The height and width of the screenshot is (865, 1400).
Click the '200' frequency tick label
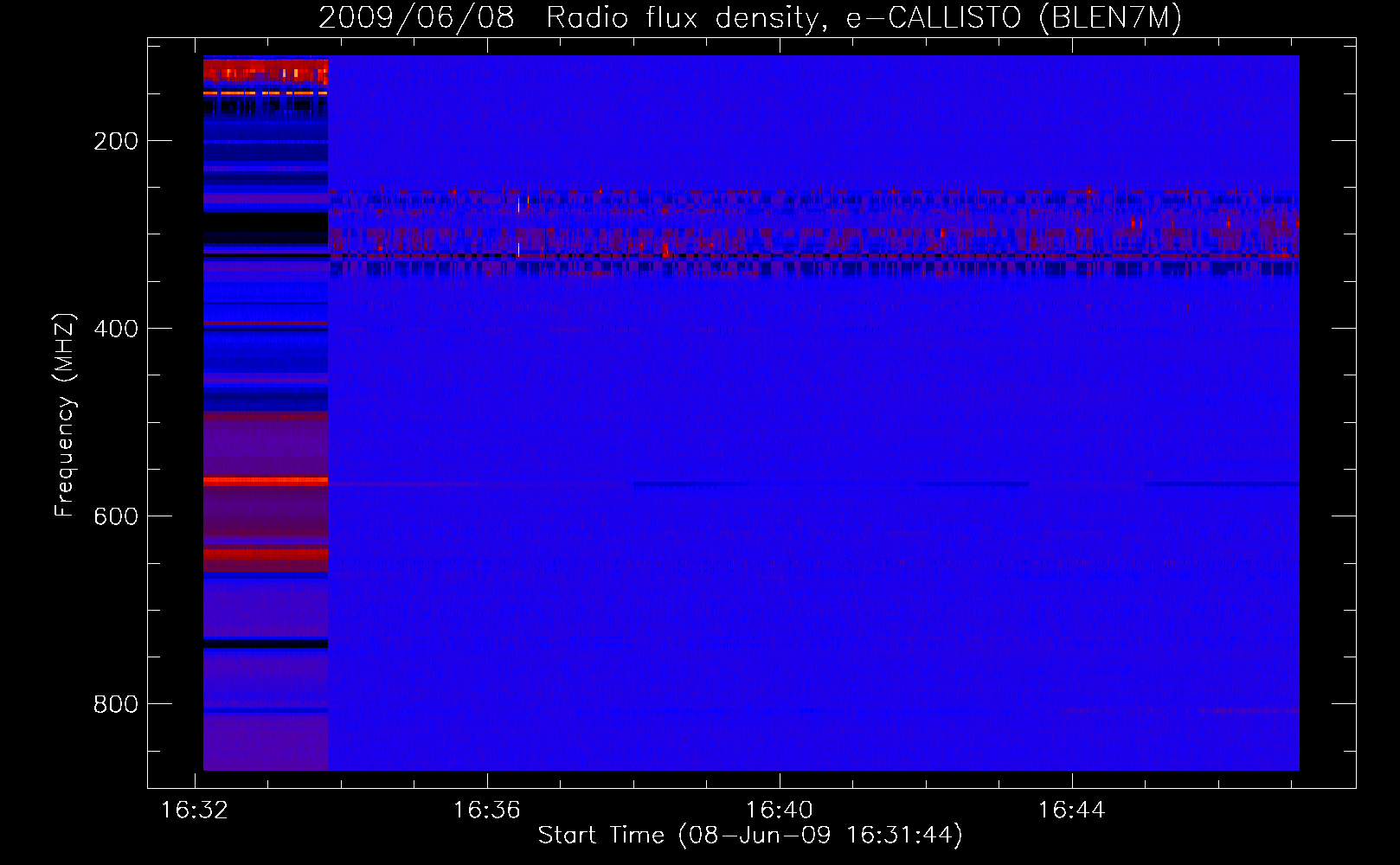coord(116,141)
